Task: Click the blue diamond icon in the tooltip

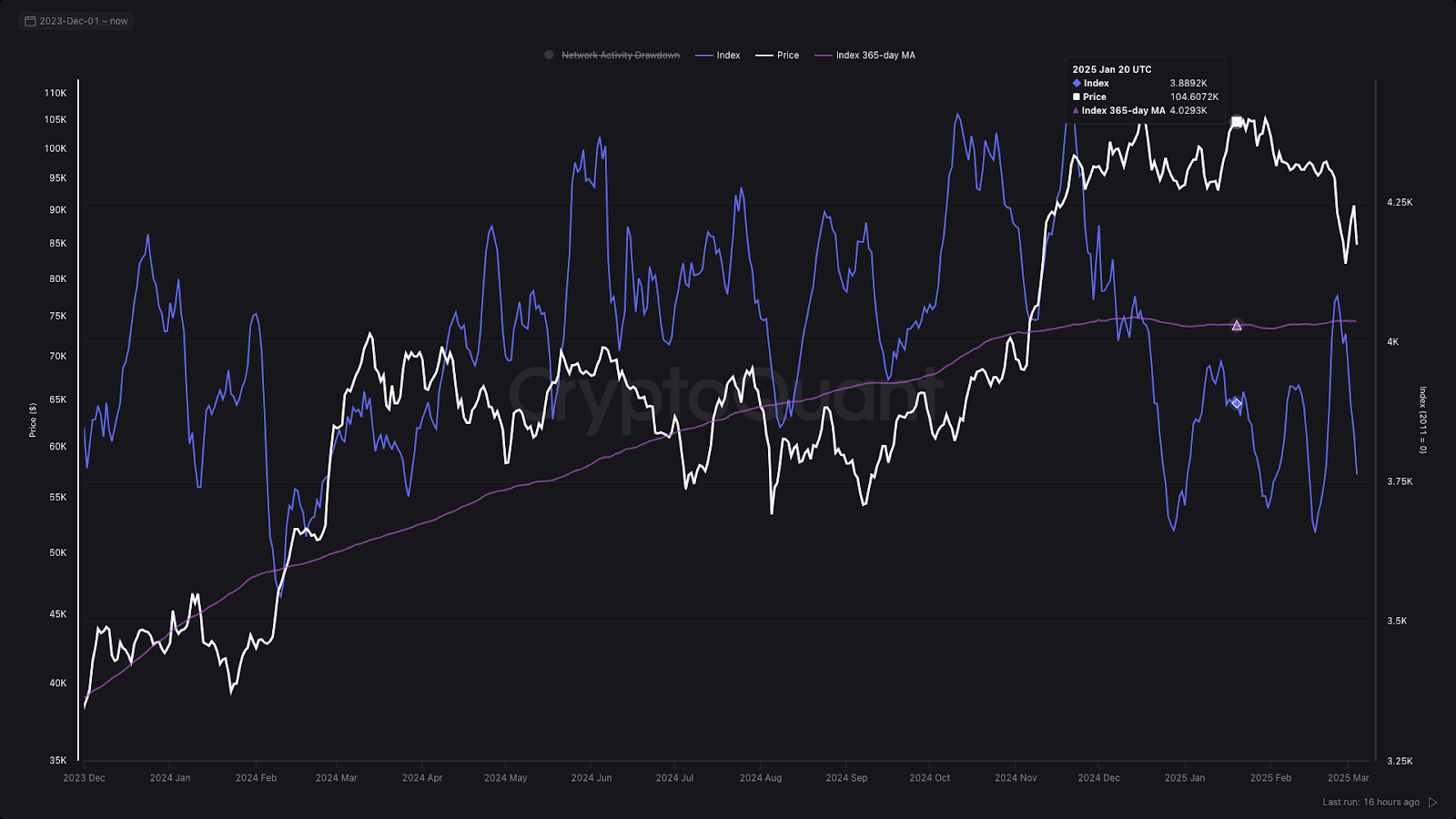Action: 1077,84
